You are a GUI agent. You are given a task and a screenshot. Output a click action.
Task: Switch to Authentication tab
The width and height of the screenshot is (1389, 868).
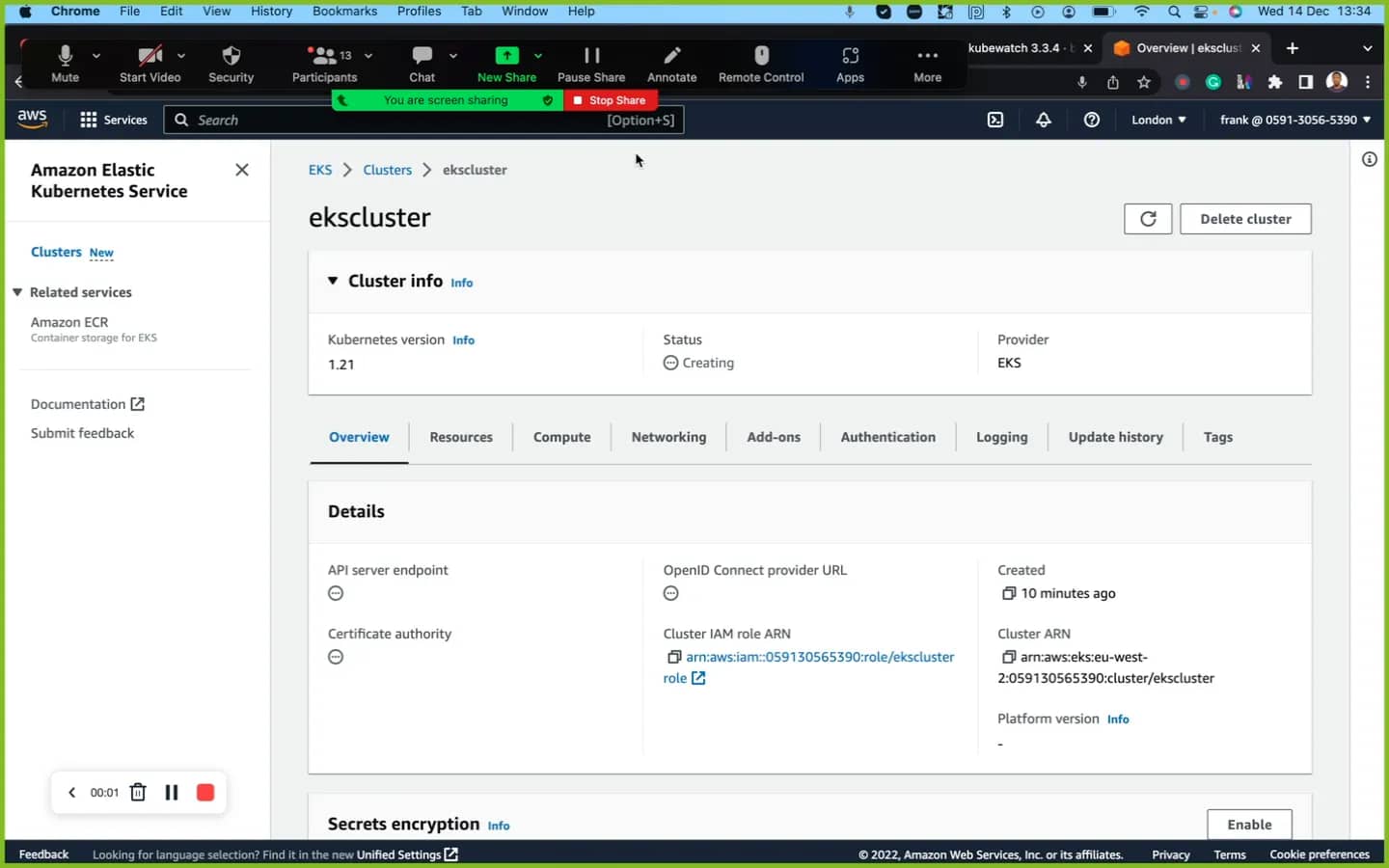[888, 437]
